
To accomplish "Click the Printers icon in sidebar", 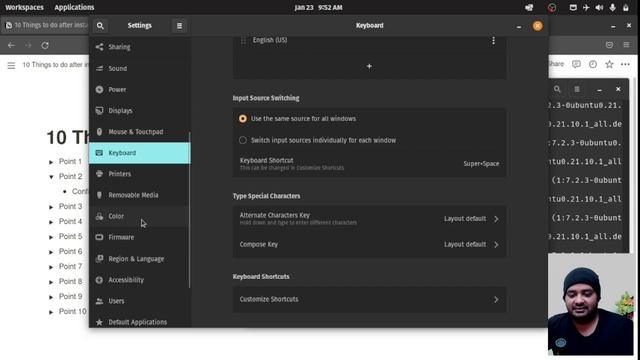I will coord(99,174).
